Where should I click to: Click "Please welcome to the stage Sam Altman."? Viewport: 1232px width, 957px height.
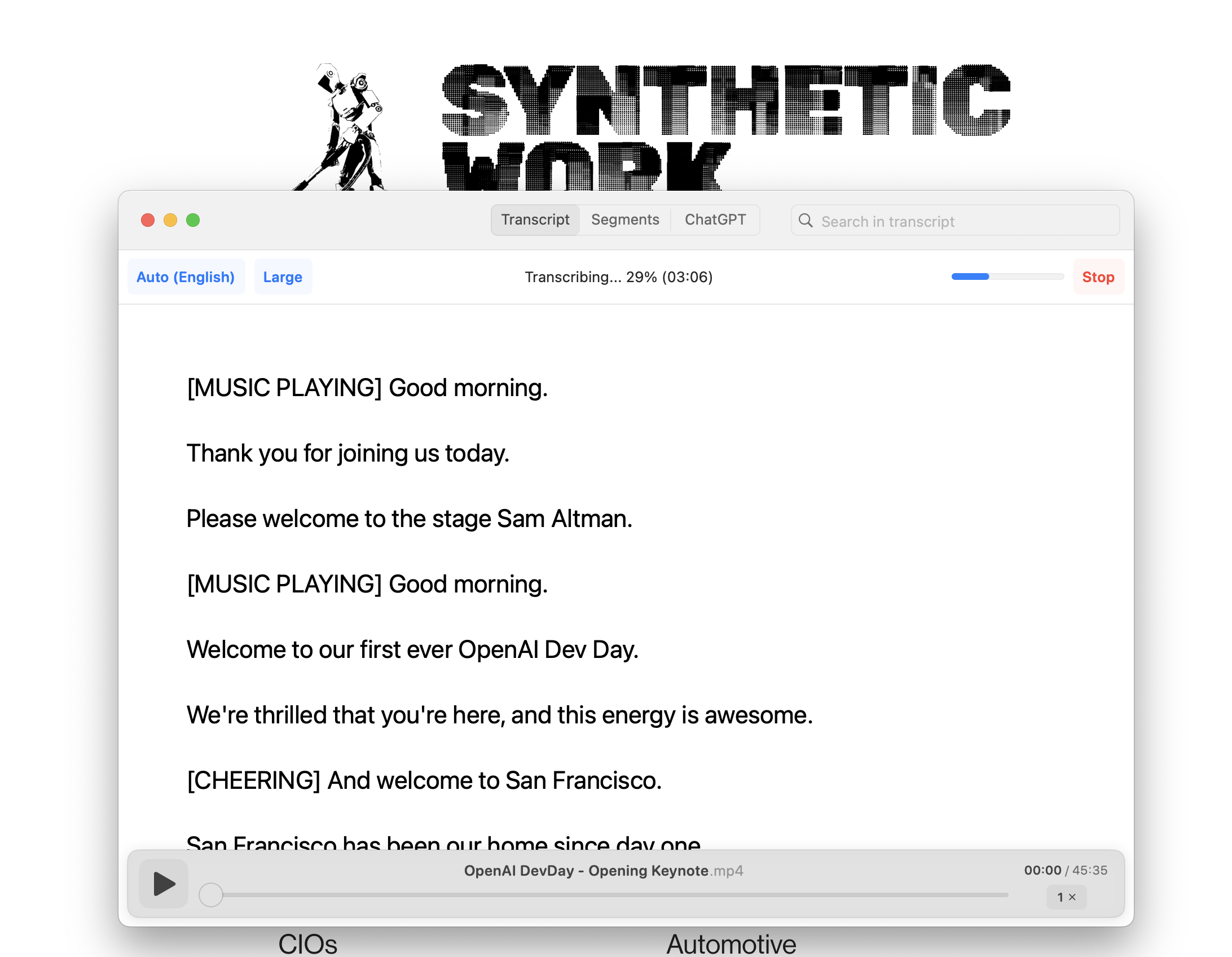pos(410,519)
